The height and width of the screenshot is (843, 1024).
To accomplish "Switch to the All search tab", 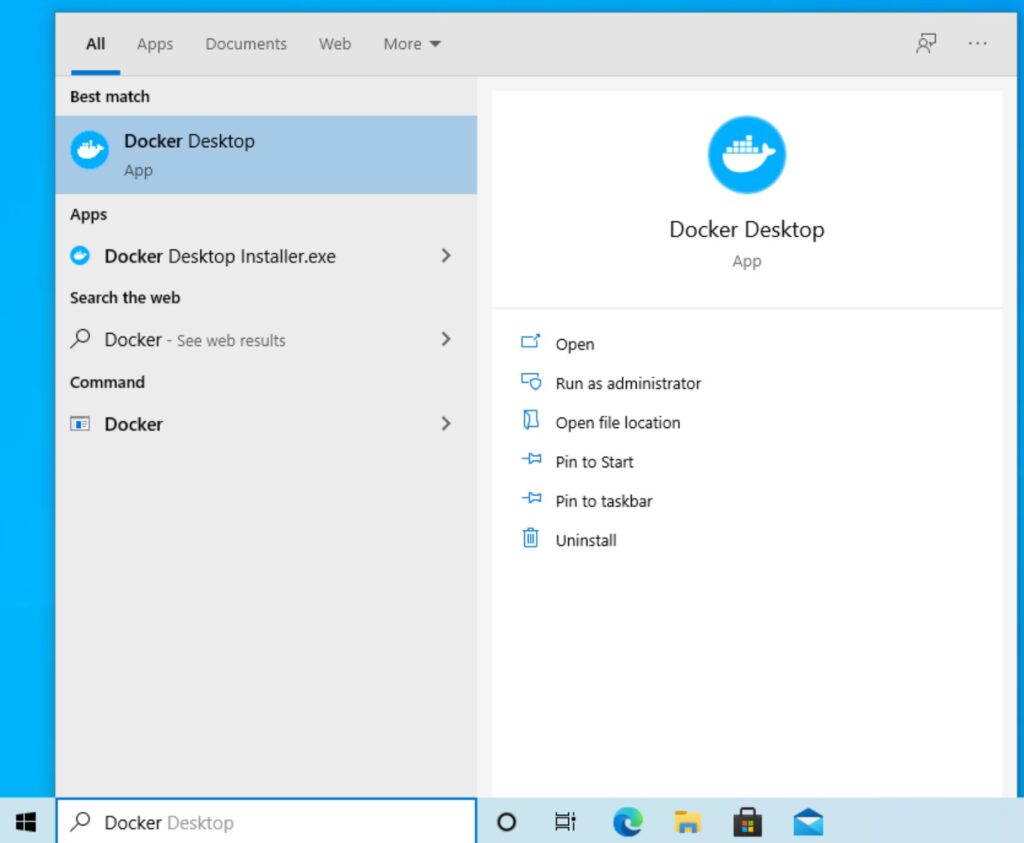I will 95,44.
